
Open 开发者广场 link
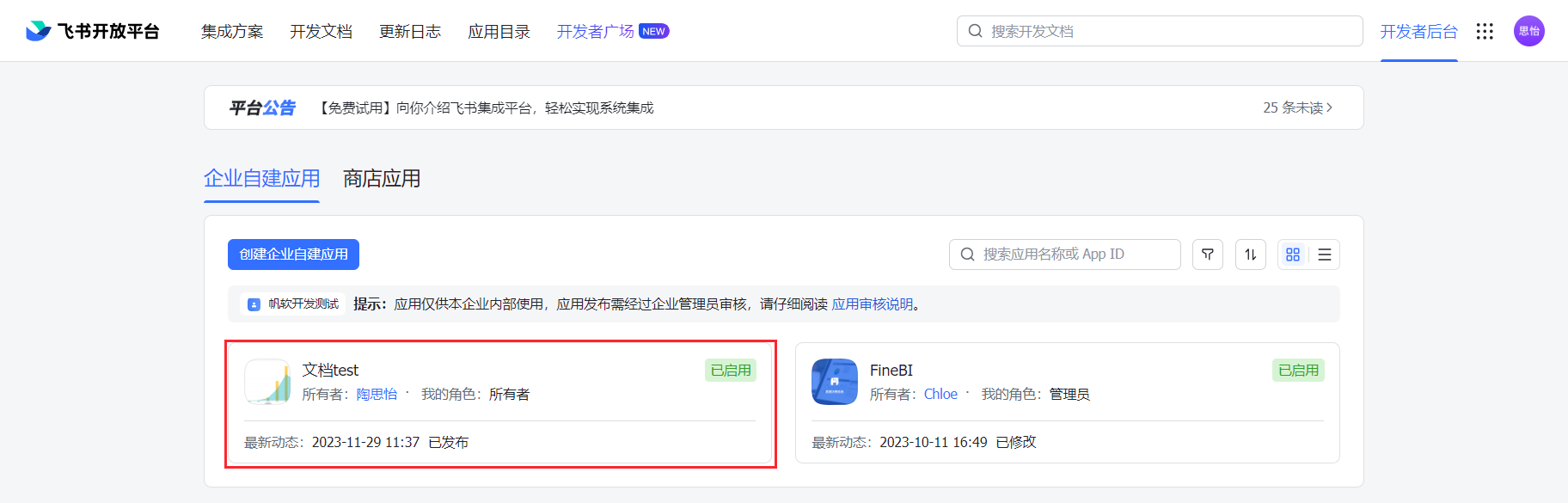[595, 32]
